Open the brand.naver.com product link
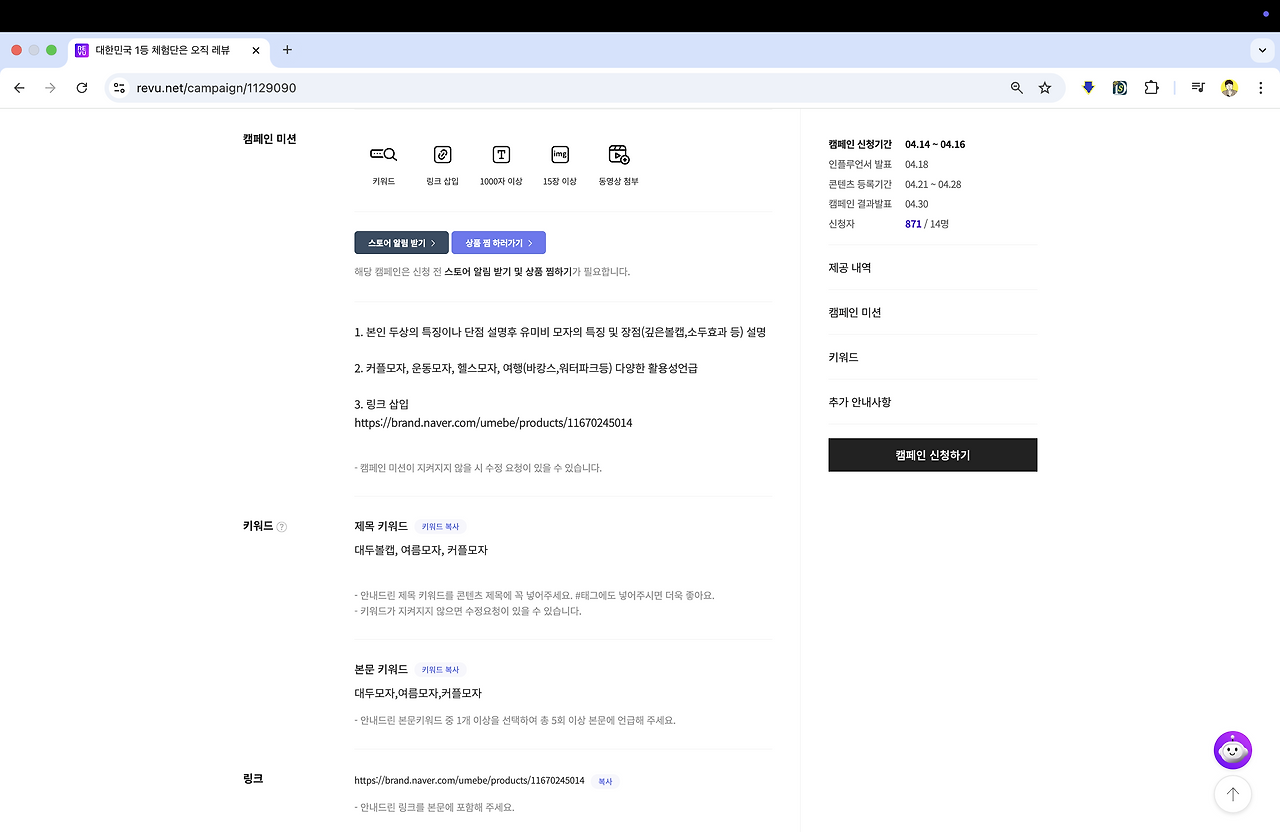Image resolution: width=1280 pixels, height=832 pixels. 493,422
